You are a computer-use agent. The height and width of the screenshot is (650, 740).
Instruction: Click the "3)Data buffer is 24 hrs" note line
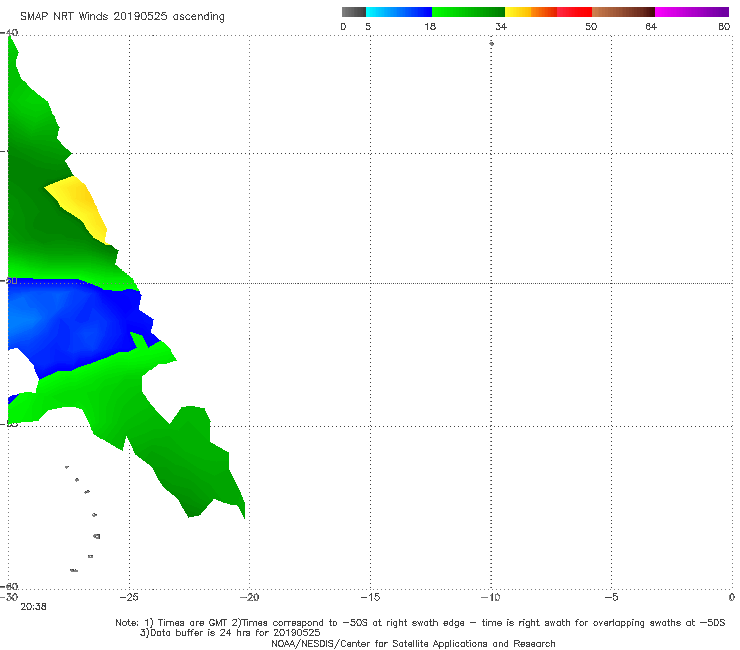(x=230, y=633)
